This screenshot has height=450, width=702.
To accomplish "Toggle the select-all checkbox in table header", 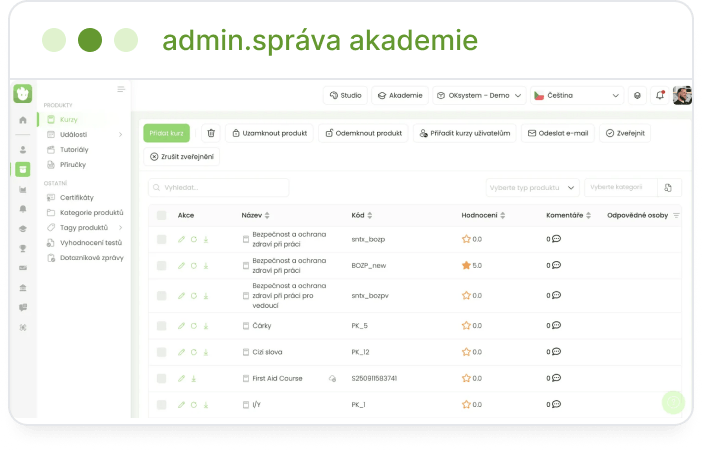I will pos(162,215).
